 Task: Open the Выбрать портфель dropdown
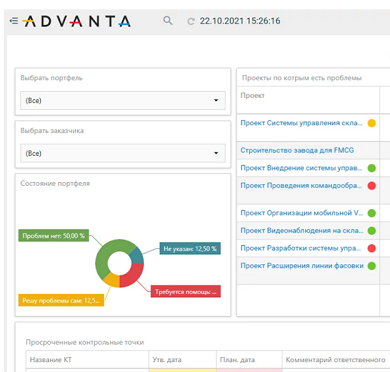coord(123,100)
